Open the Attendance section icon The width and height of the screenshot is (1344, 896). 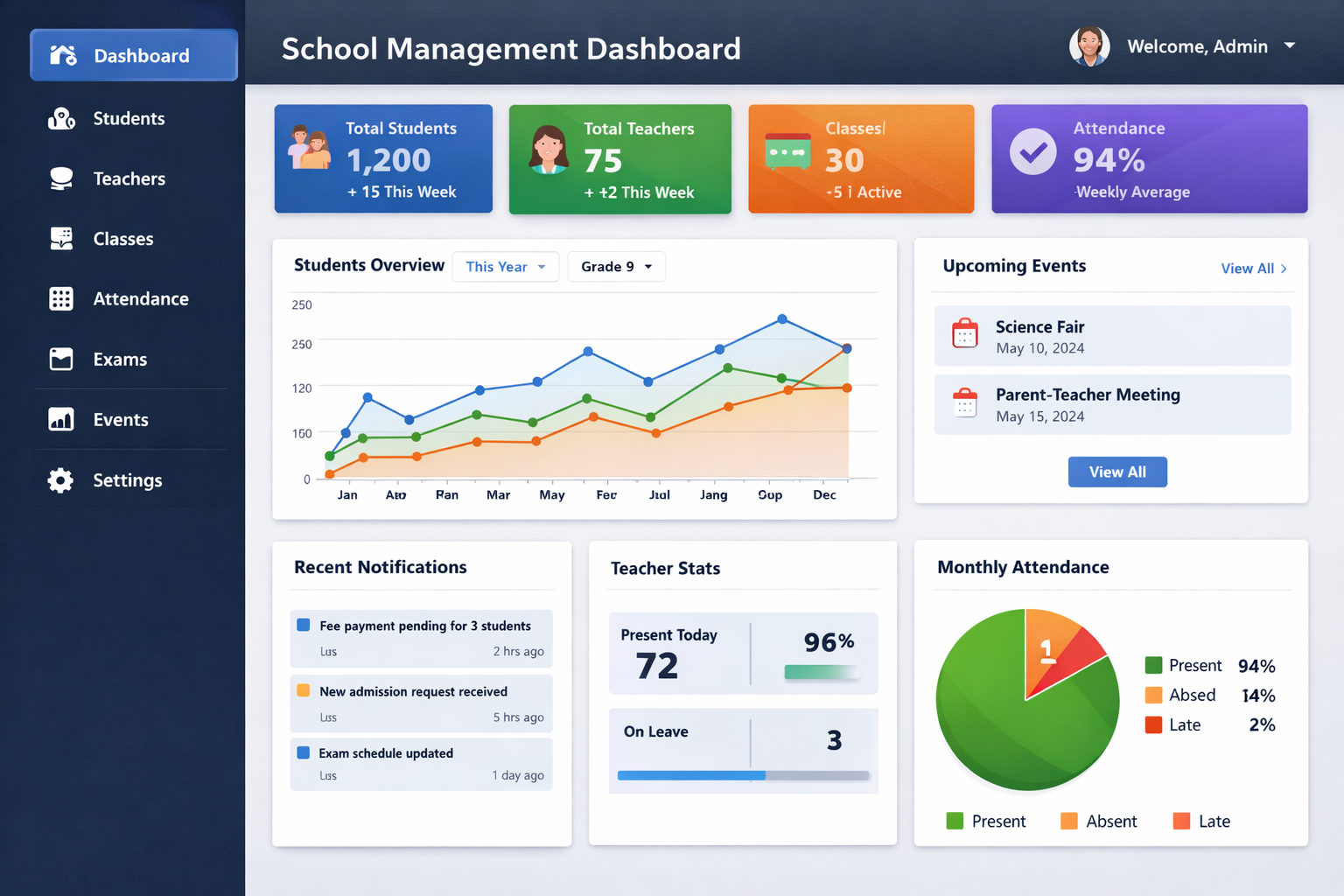click(61, 298)
